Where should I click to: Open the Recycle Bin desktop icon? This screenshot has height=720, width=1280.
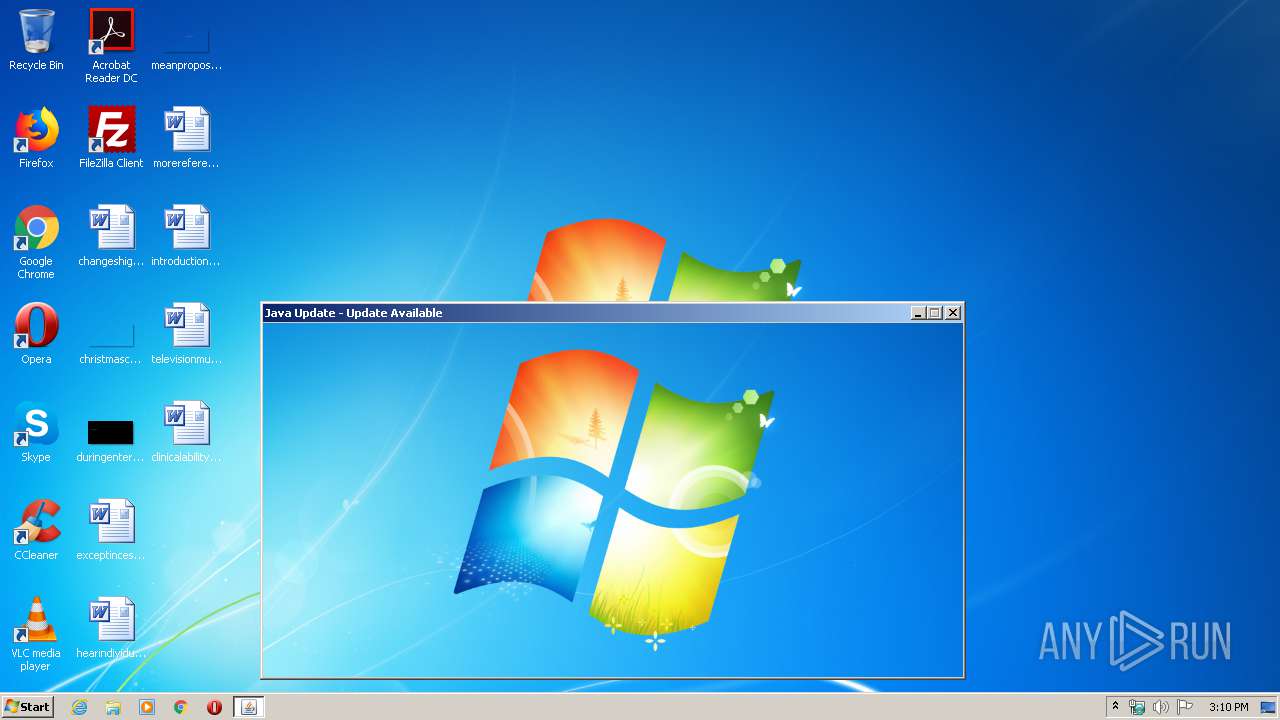(36, 41)
